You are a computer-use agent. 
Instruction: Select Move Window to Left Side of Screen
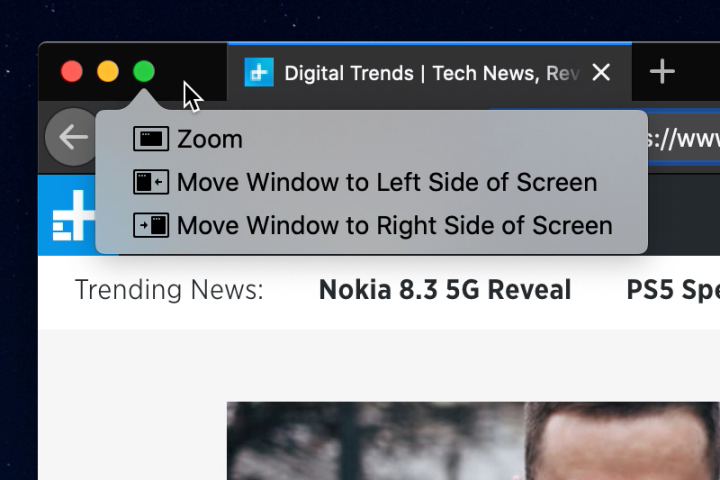(x=365, y=182)
